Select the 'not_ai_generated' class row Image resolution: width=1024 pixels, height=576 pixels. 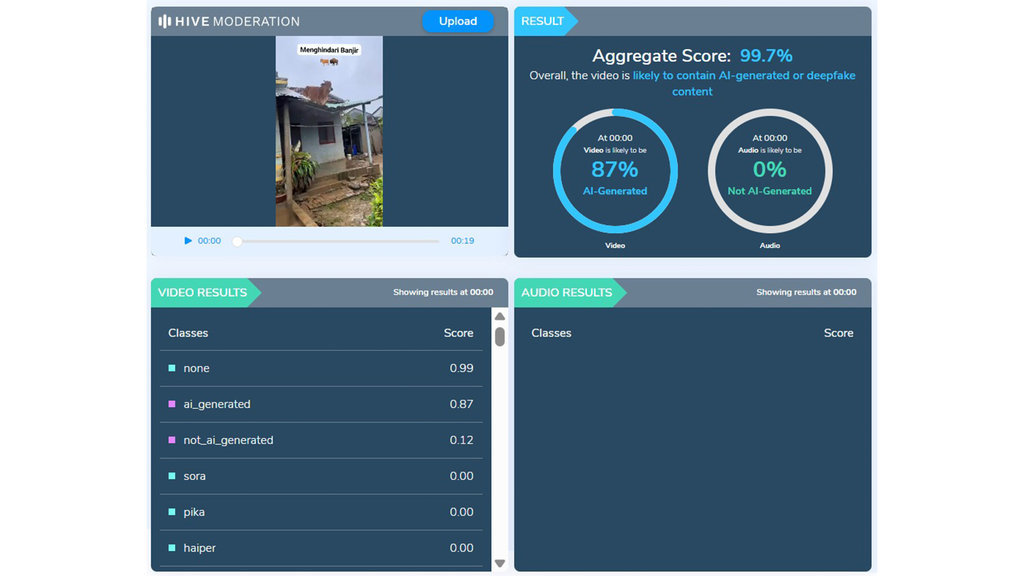[321, 440]
